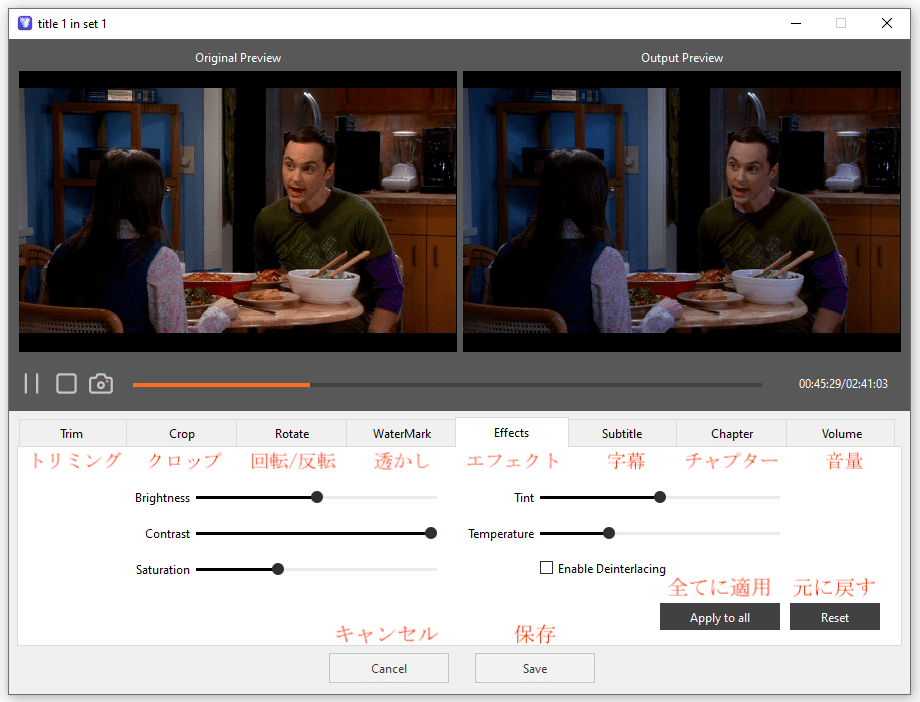Save the video edits

coord(535,668)
